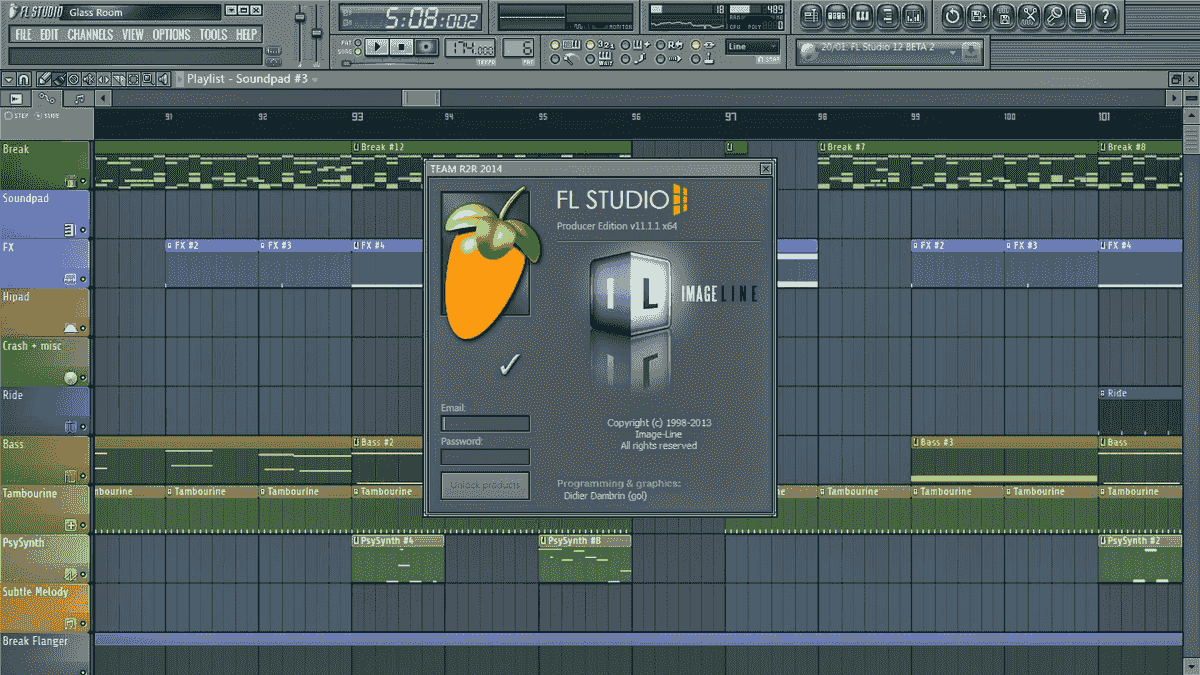
Task: Open the CHANNELS menu
Action: [90, 34]
